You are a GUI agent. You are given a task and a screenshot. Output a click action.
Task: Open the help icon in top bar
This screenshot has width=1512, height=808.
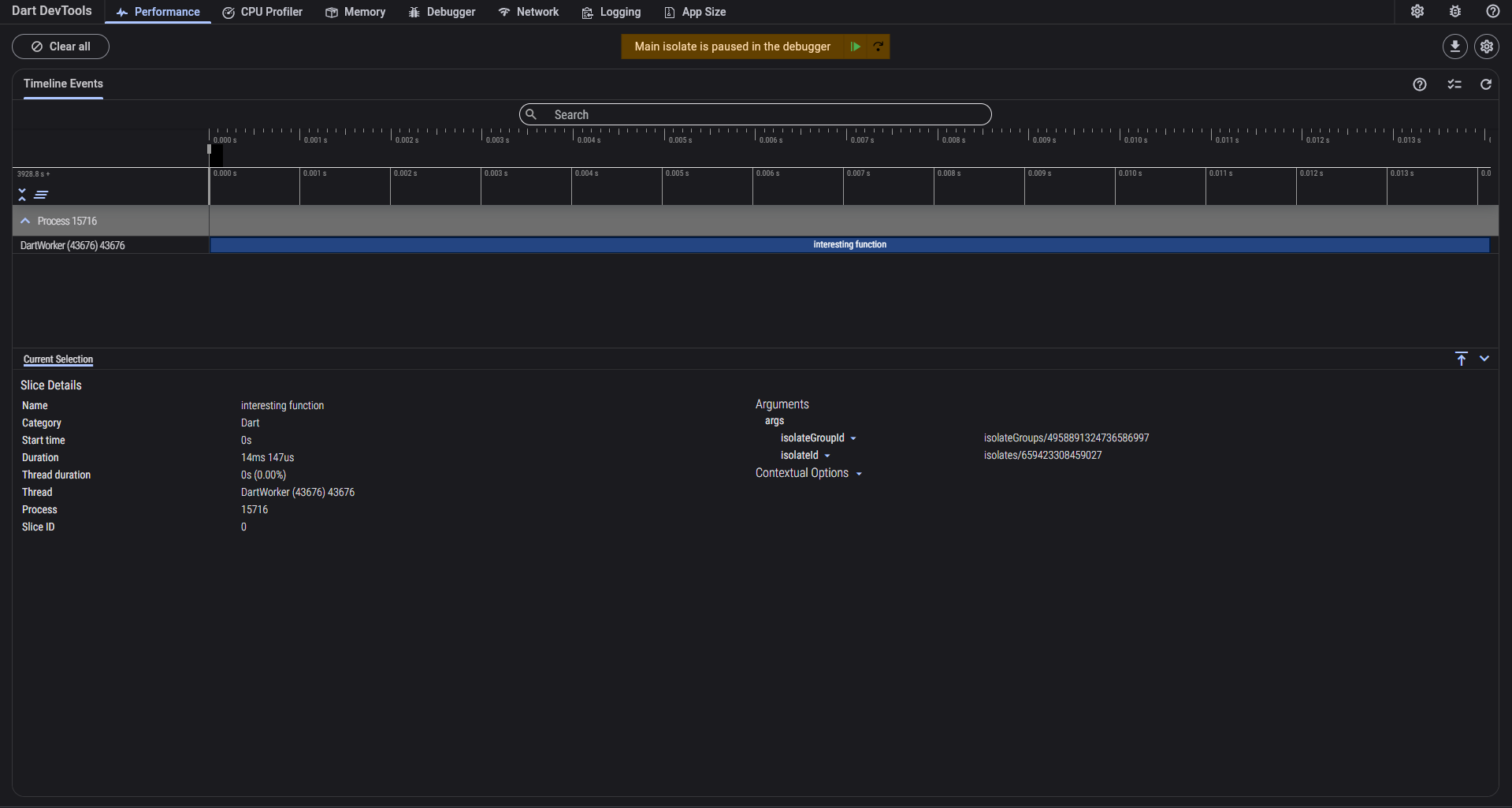pos(1492,12)
